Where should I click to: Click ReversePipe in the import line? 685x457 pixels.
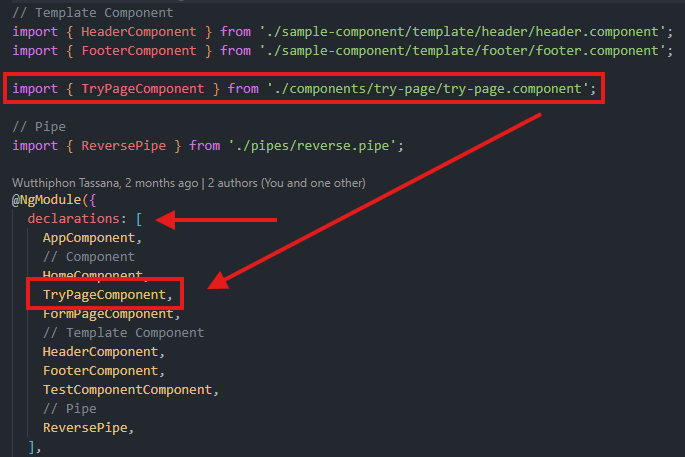click(124, 145)
